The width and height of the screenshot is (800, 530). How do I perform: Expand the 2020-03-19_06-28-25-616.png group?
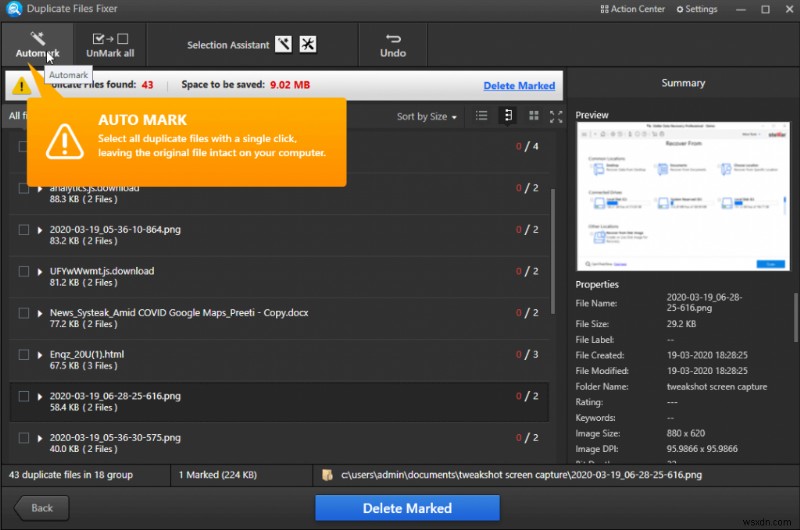click(x=40, y=397)
